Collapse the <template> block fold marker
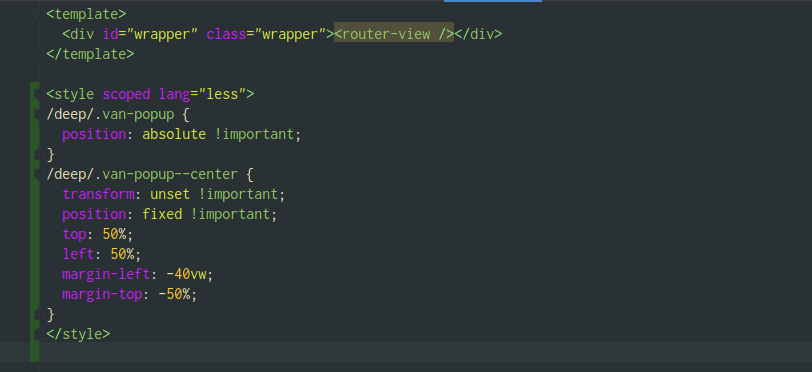812x372 pixels. point(39,15)
